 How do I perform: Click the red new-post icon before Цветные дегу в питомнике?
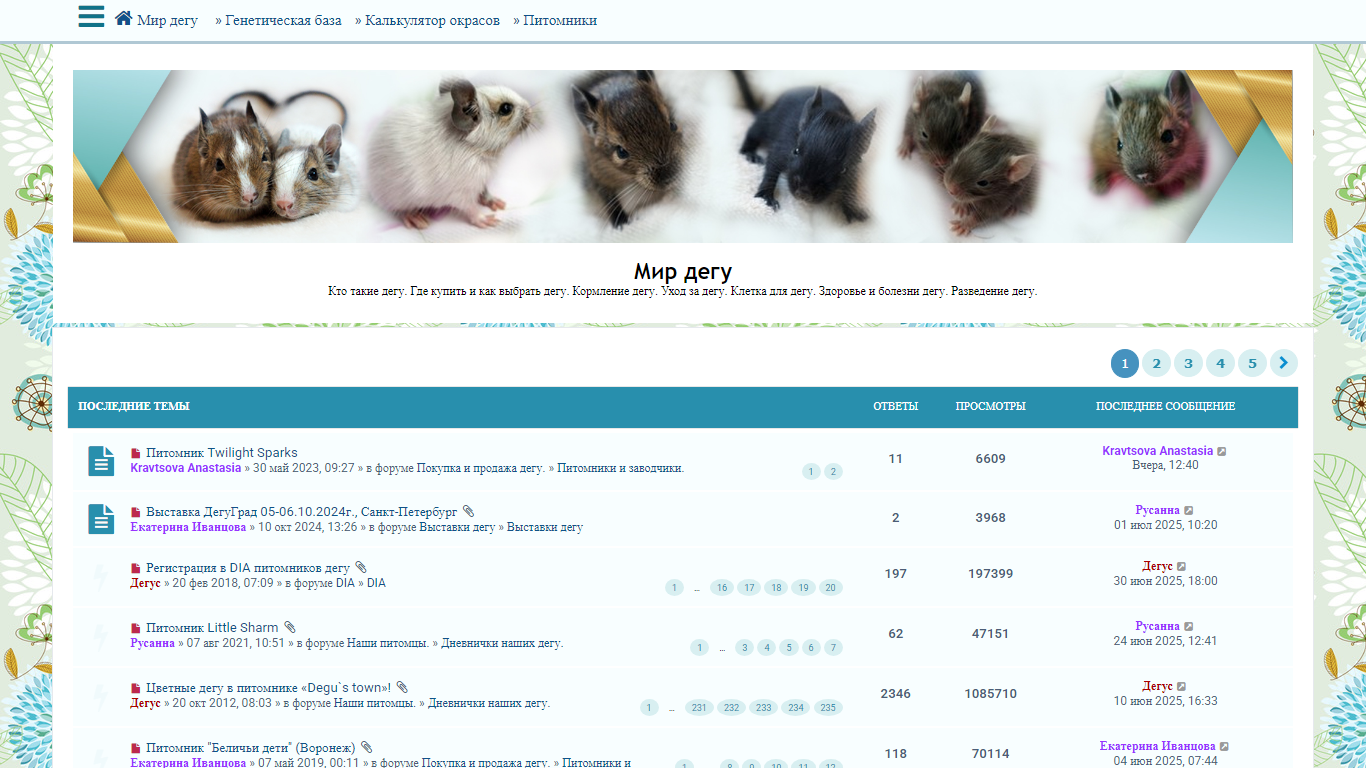[136, 688]
